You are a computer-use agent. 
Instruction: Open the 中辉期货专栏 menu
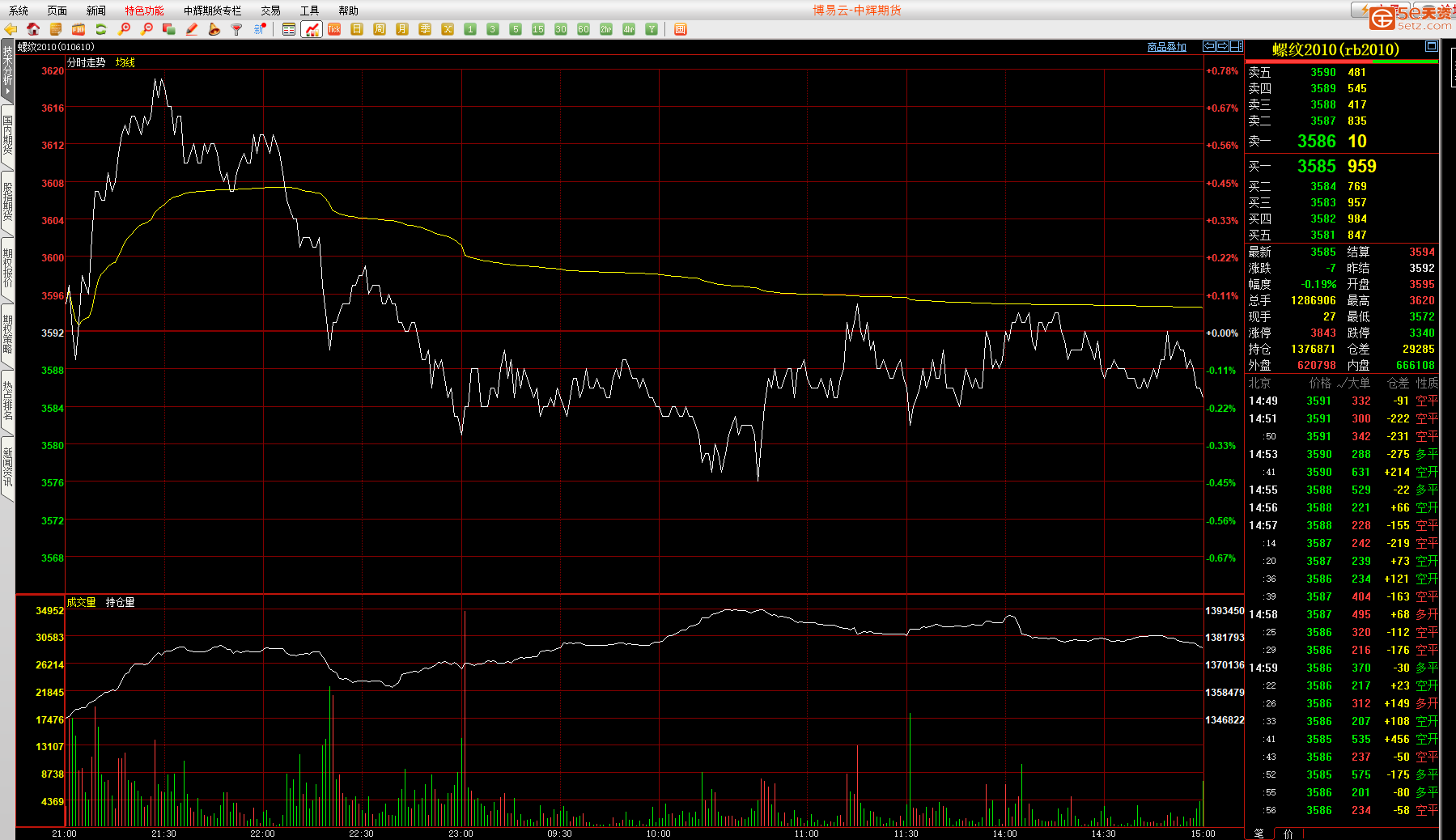click(212, 11)
